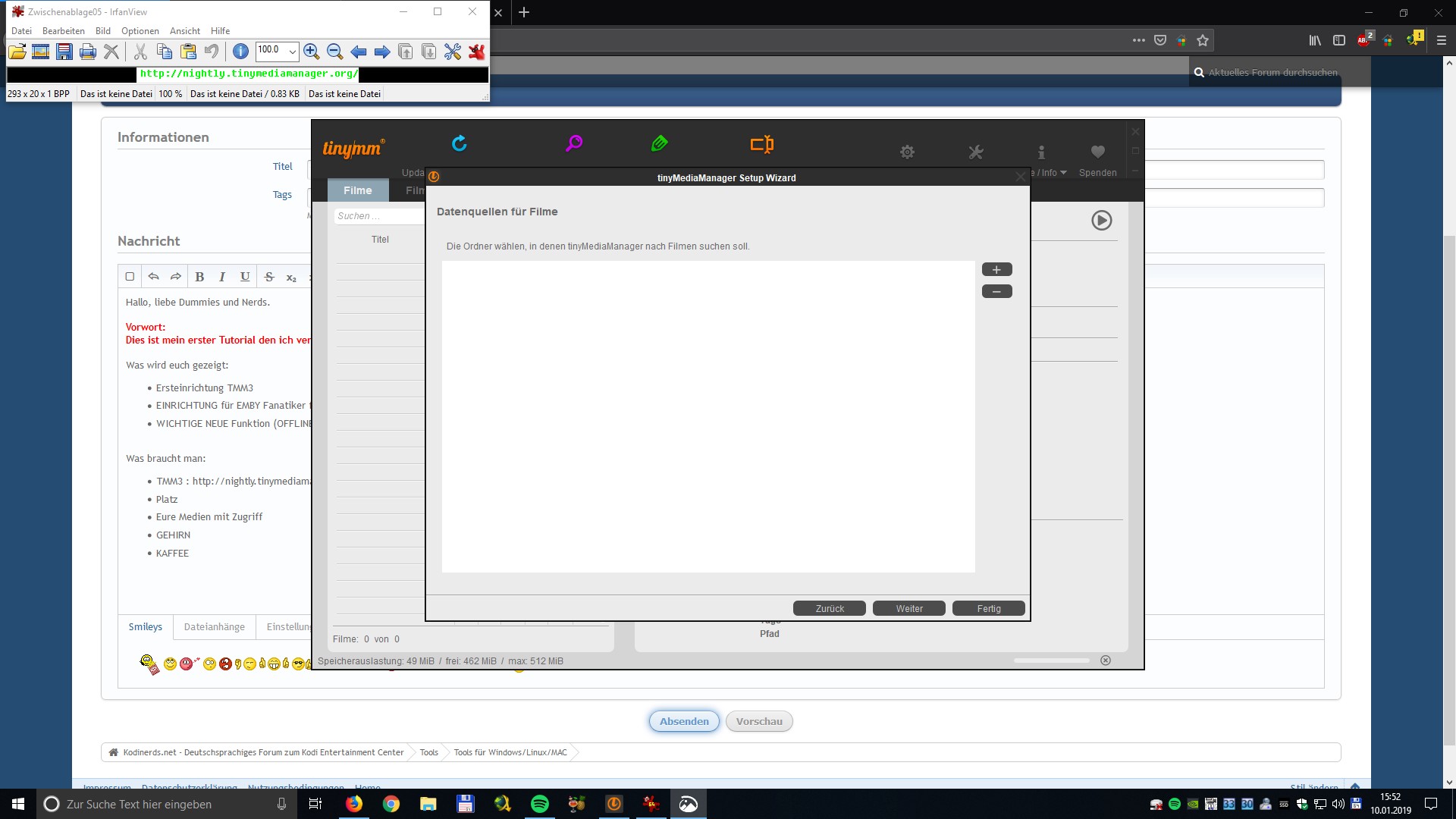Switch to Smileys tab below editor

[146, 627]
